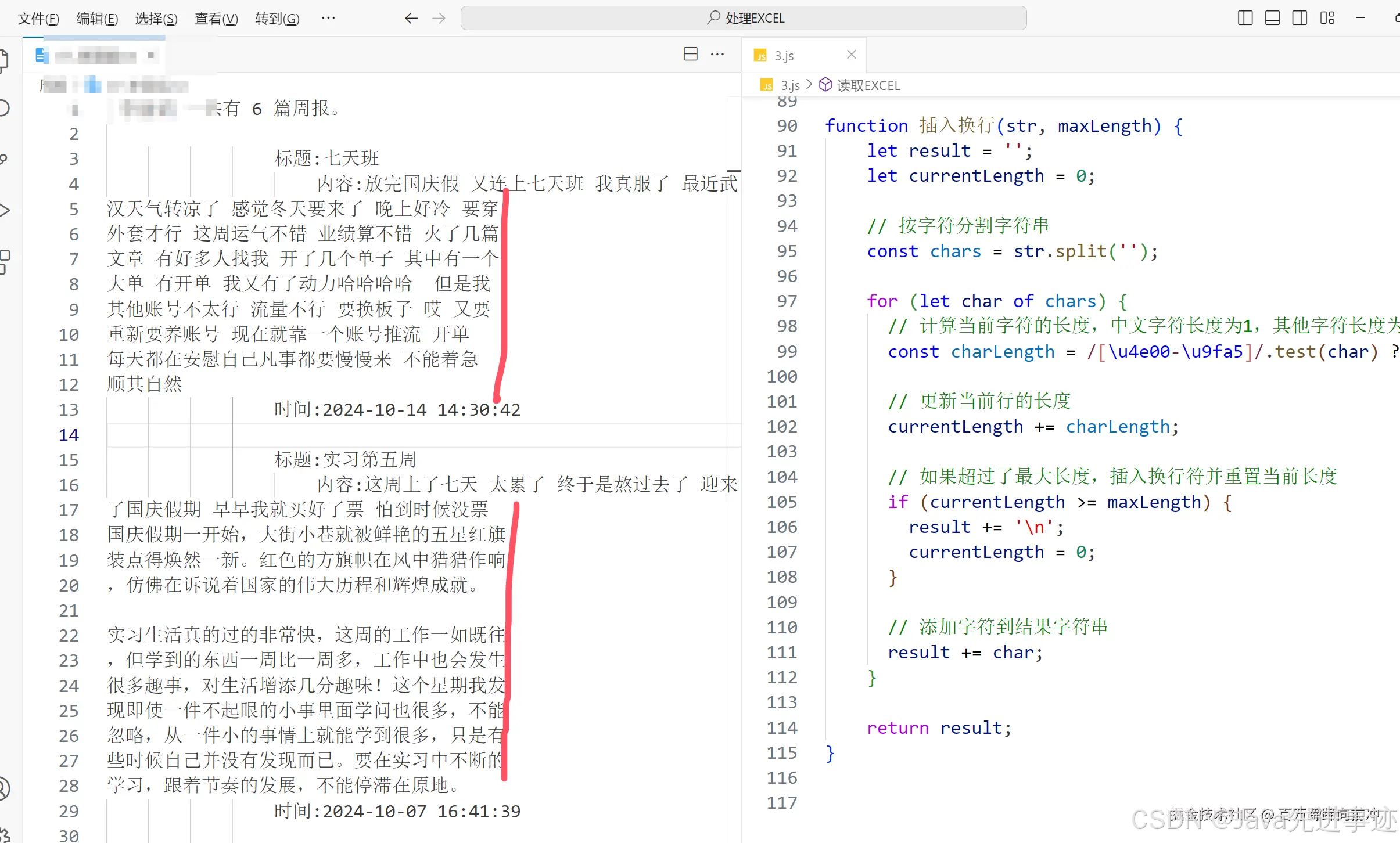Open the 查看(V) menu dropdown
The image size is (1400, 843).
216,18
